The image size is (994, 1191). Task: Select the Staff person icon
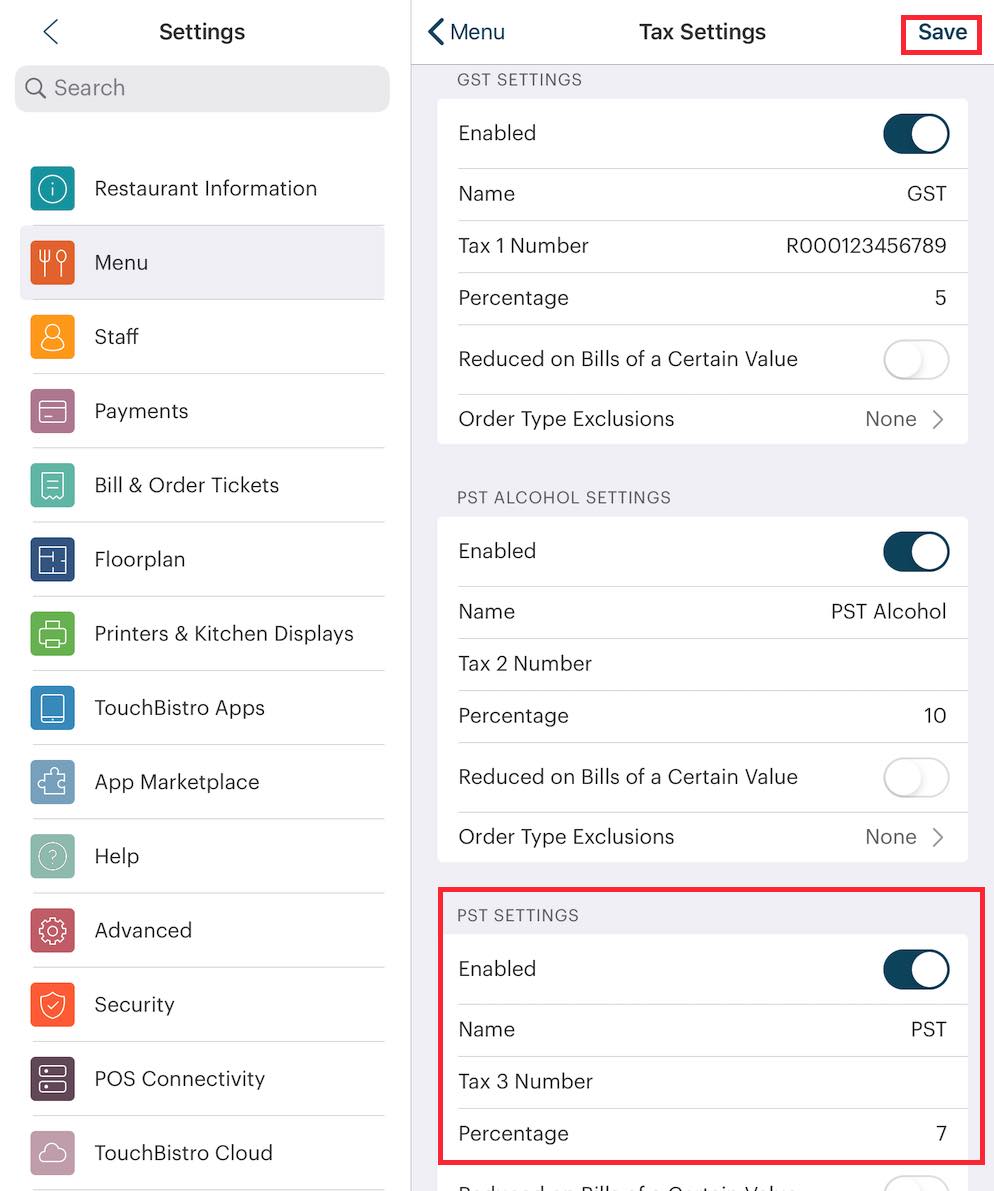(x=52, y=337)
